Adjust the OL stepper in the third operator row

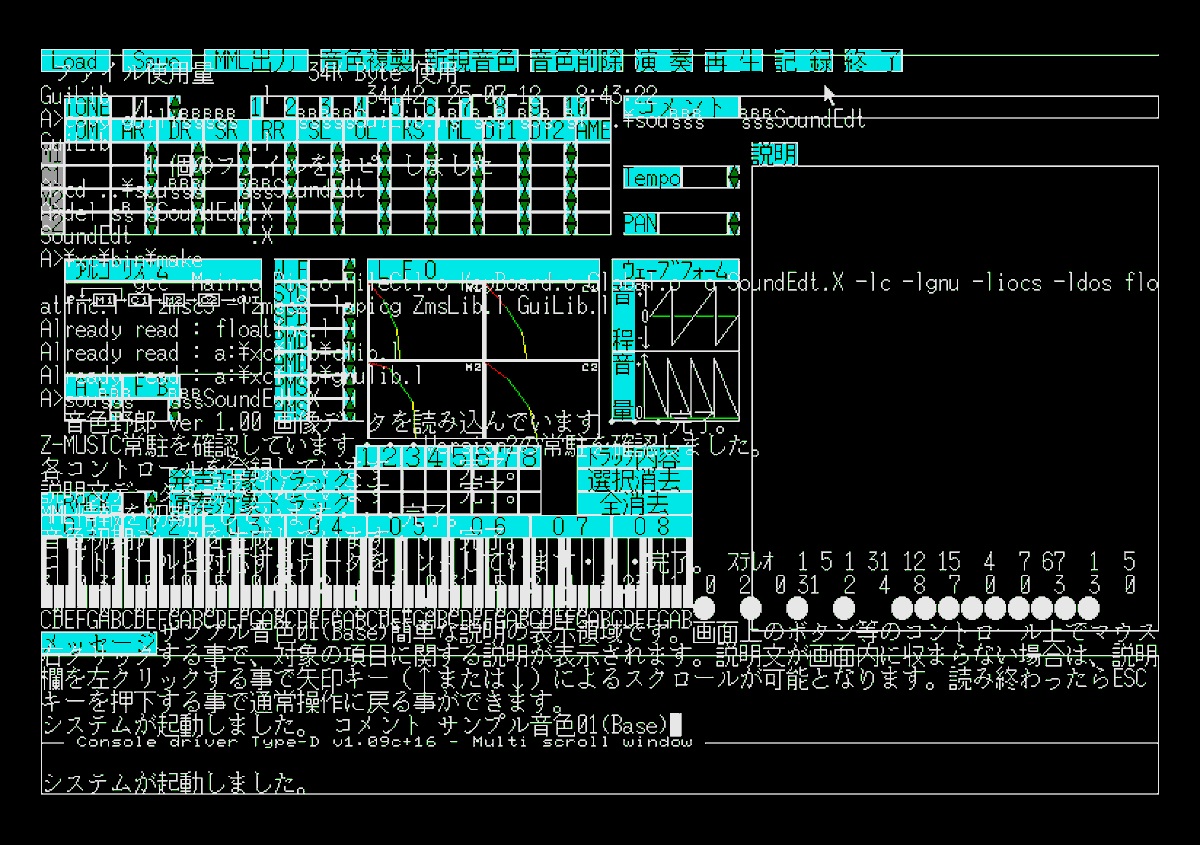tap(384, 199)
